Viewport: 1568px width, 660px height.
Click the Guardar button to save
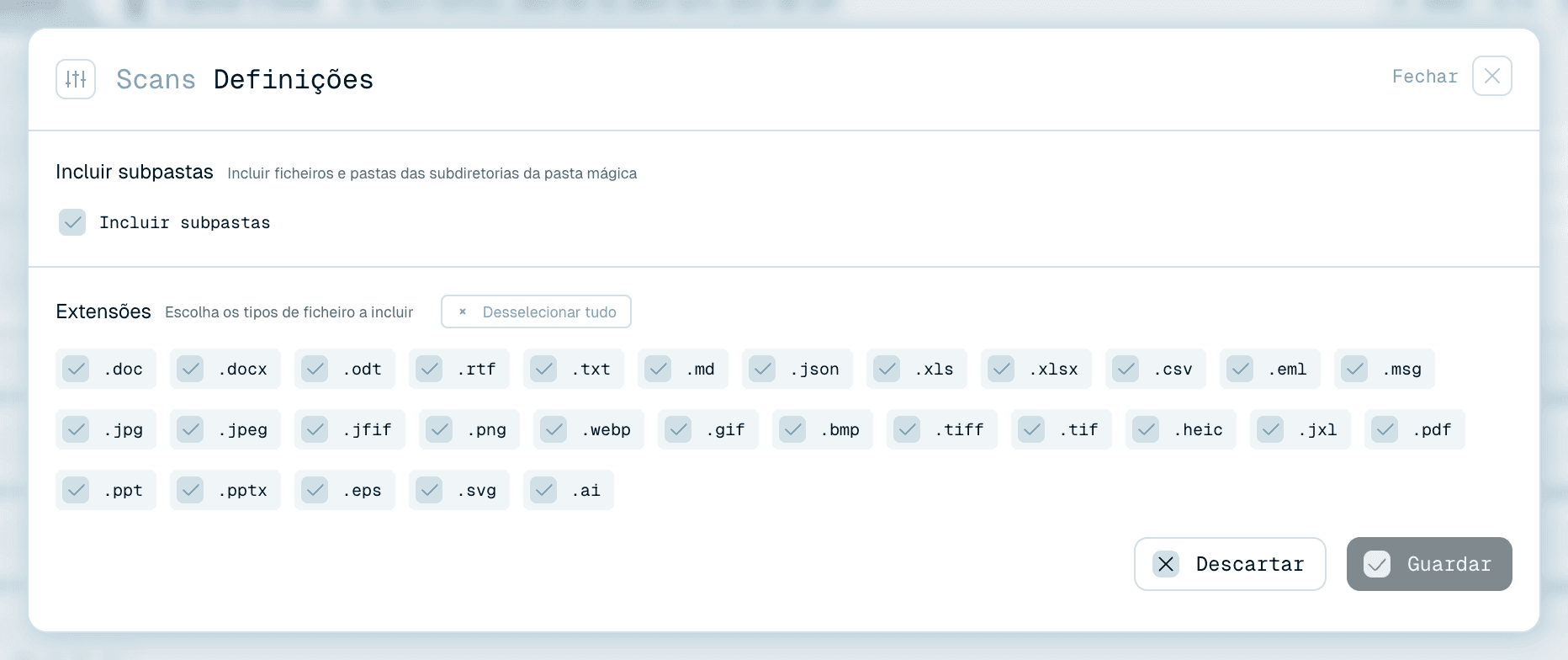[1429, 564]
